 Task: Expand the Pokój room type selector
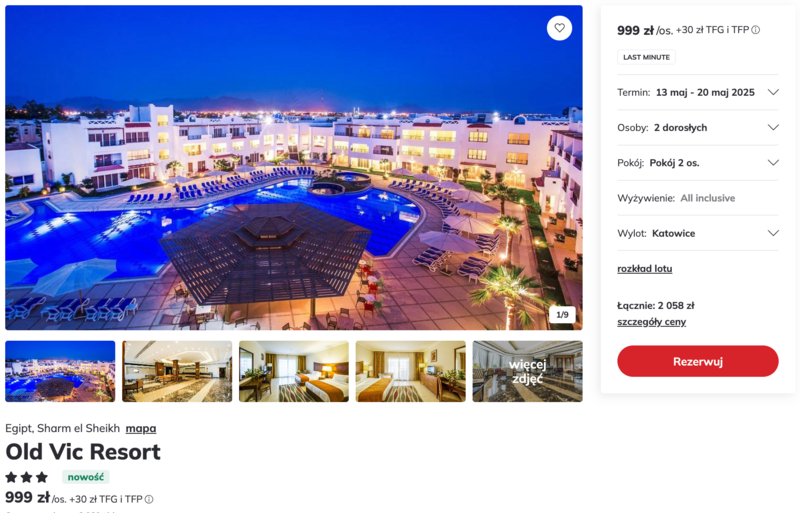point(698,163)
